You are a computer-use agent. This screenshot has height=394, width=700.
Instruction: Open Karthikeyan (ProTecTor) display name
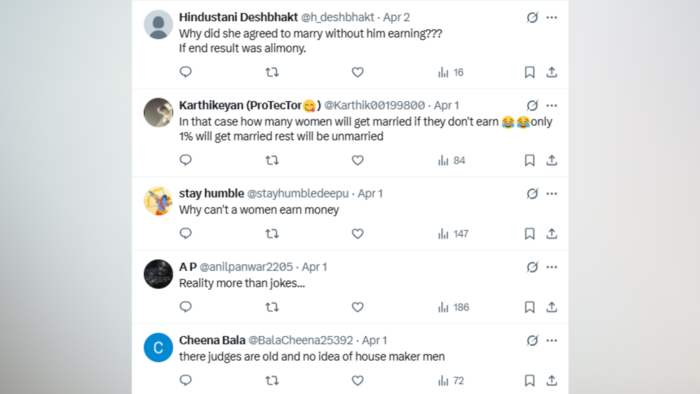(250, 105)
